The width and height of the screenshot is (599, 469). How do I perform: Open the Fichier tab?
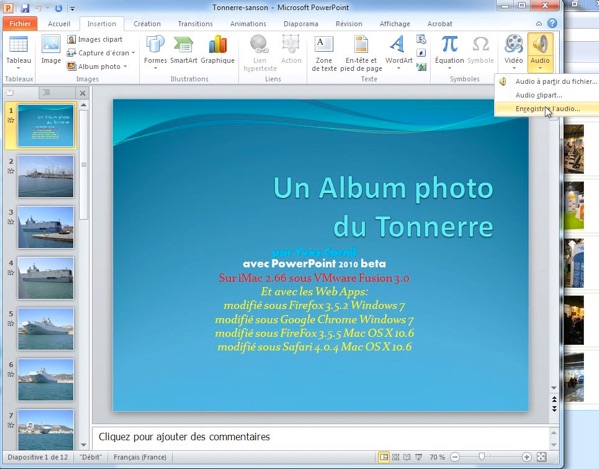(20, 23)
